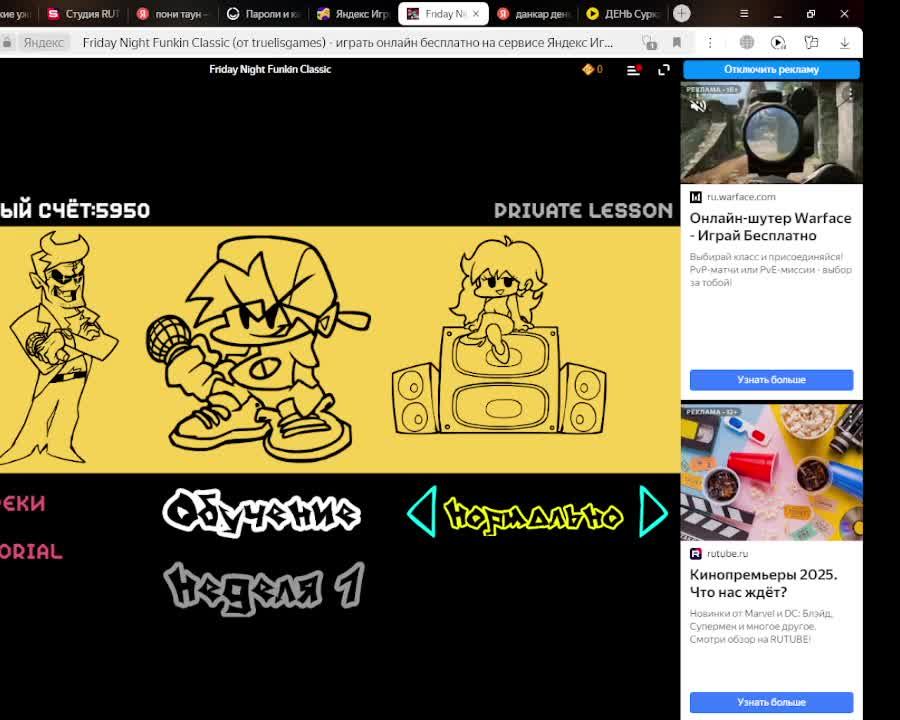Click the video play icon in toolbar
Viewport: 900px width, 720px height.
(x=778, y=42)
